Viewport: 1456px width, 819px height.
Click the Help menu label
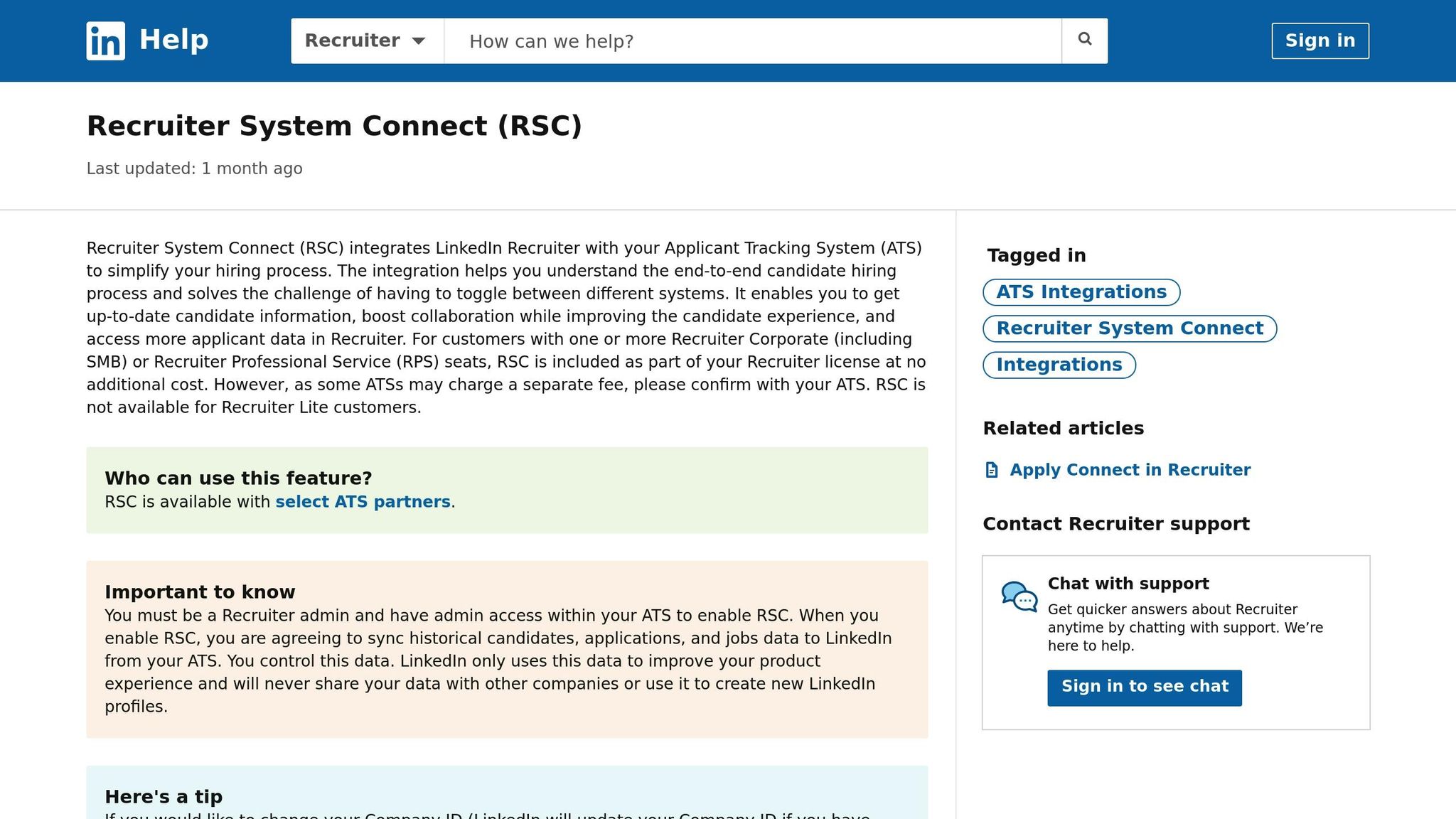(x=173, y=39)
